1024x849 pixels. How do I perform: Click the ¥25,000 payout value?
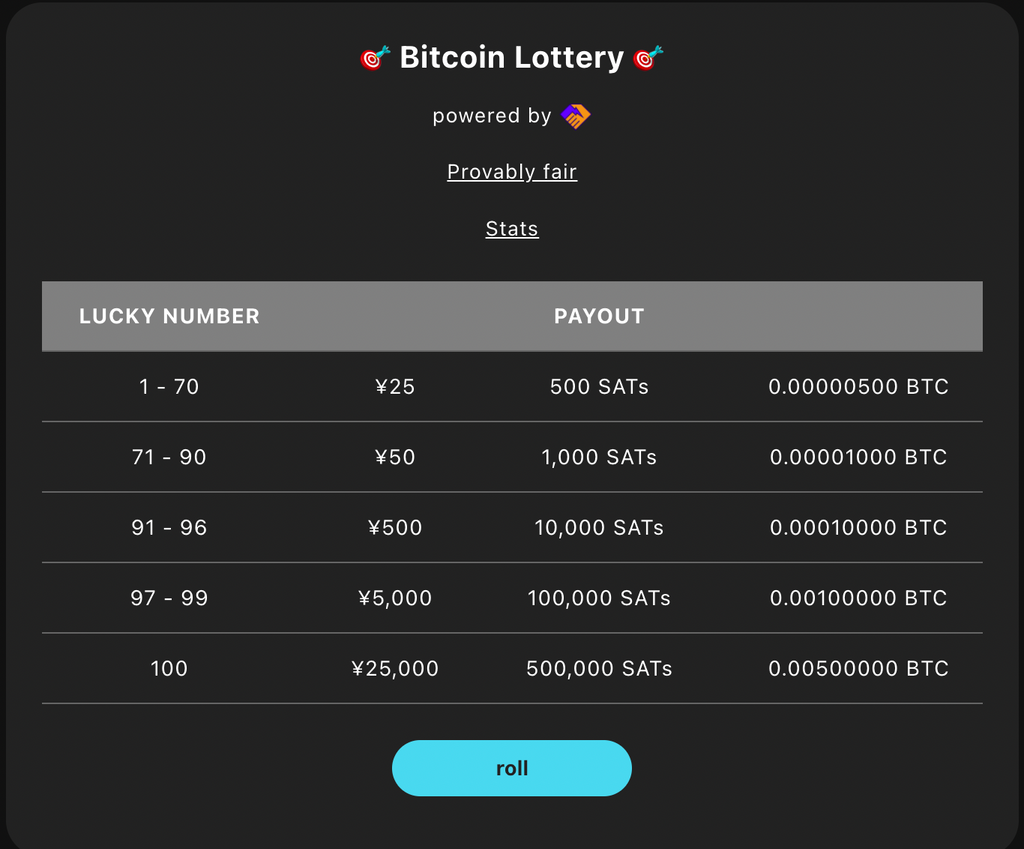click(395, 669)
